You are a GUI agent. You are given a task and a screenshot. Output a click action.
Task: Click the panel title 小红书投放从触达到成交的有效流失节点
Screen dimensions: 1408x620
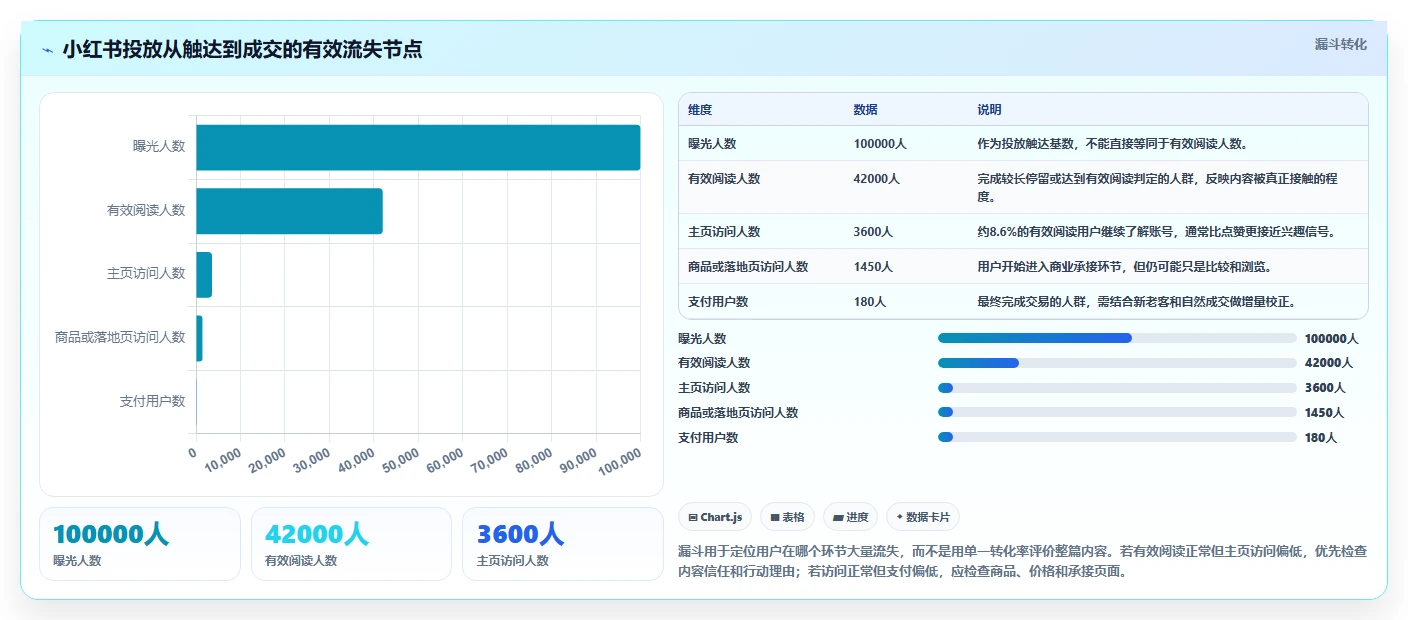point(242,49)
